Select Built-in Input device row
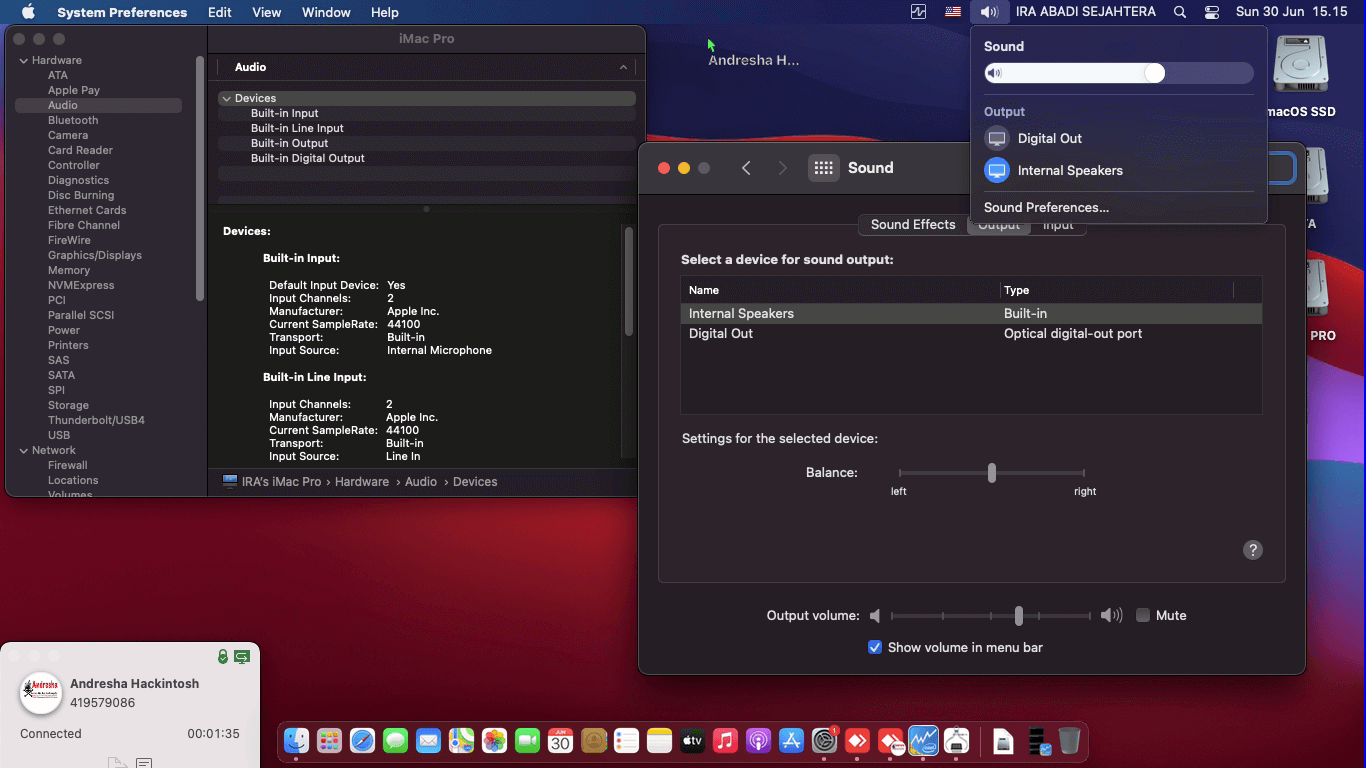The width and height of the screenshot is (1366, 768). (427, 113)
